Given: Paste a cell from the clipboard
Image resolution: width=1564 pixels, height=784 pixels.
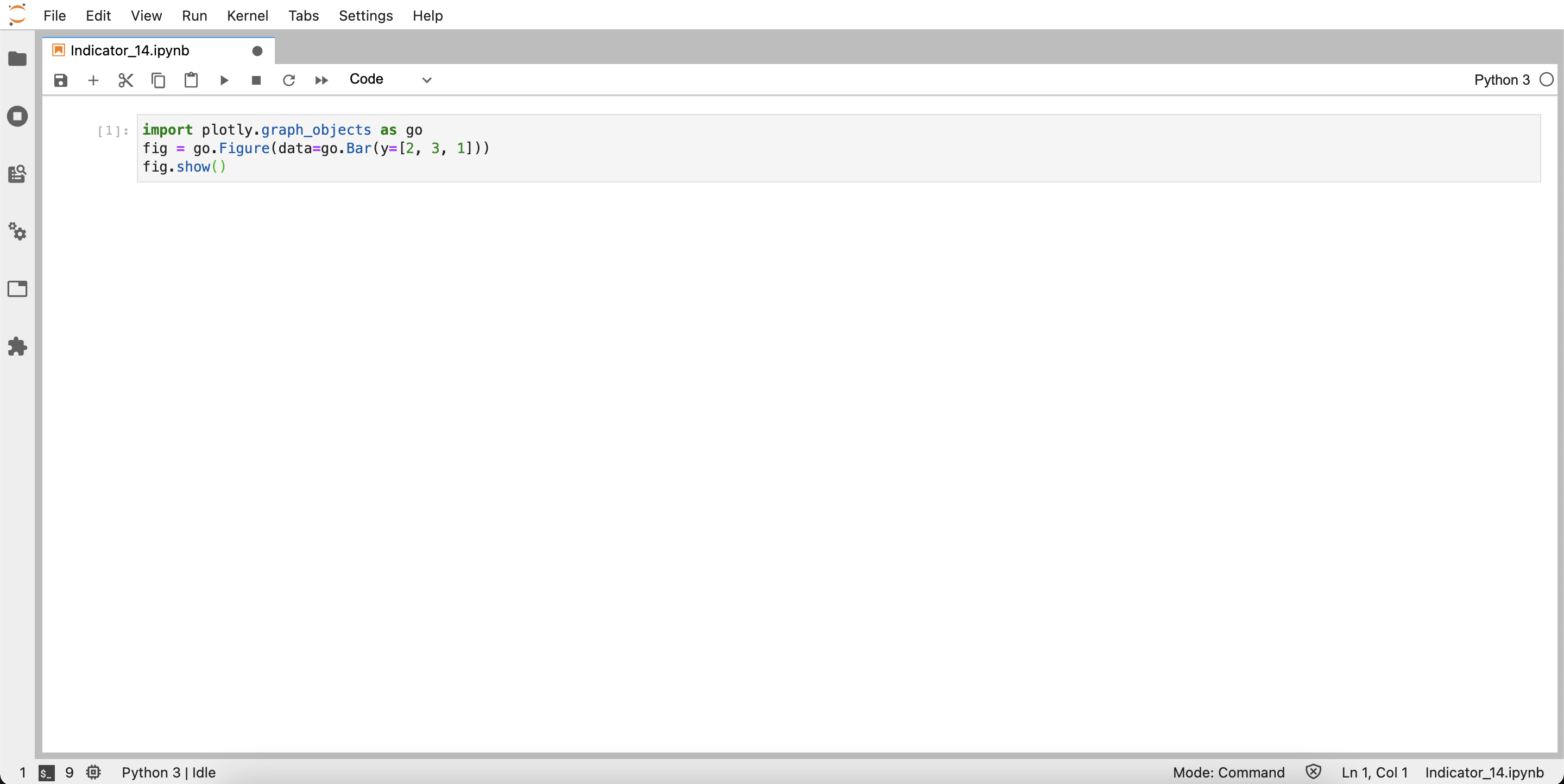Looking at the screenshot, I should (x=191, y=80).
